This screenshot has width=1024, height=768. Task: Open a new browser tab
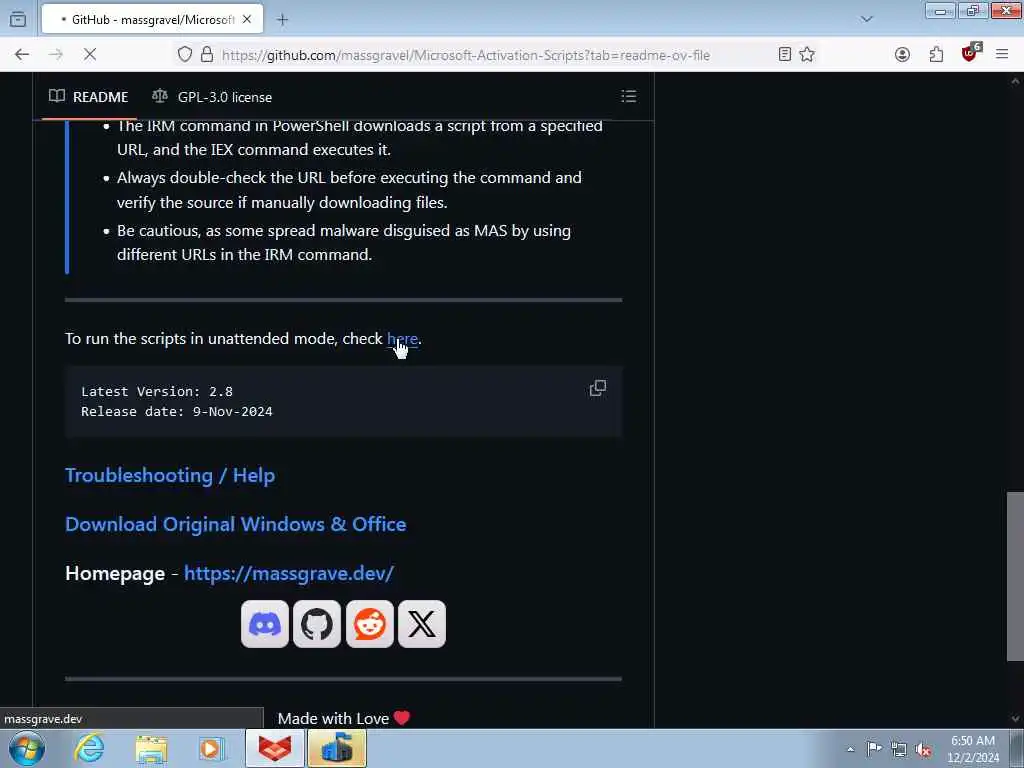coord(282,20)
